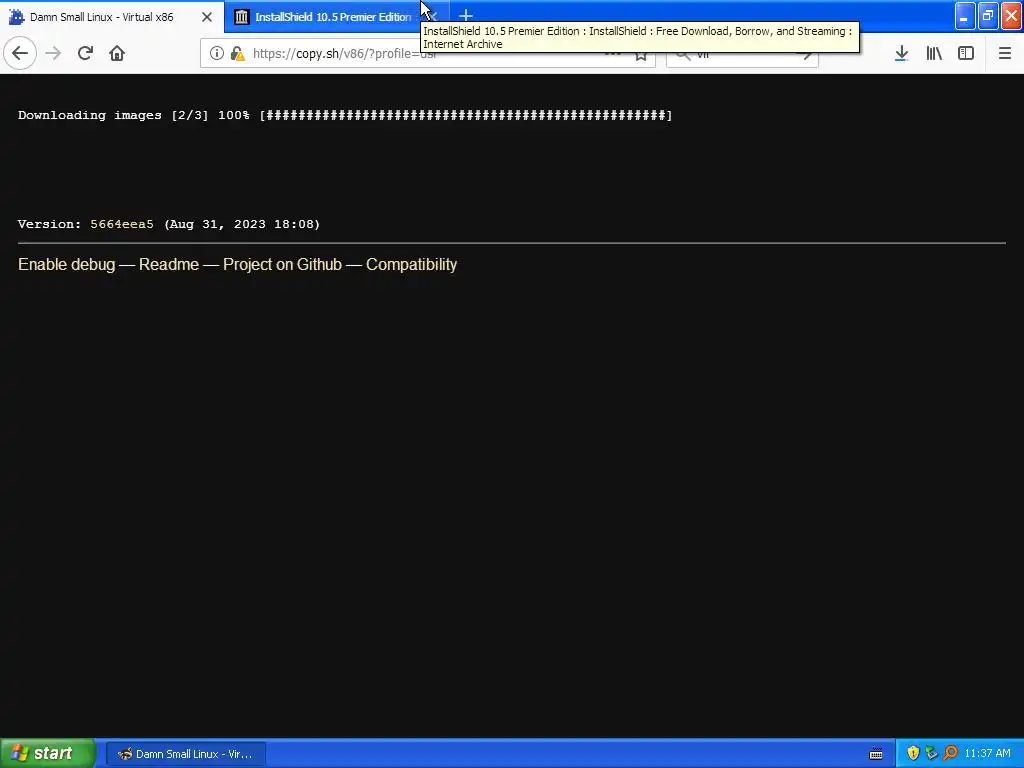Click the security shield tray icon
1024x768 pixels.
913,753
